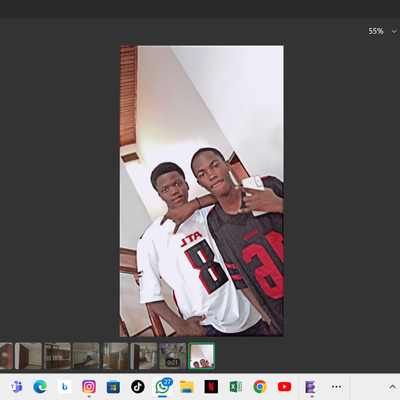Launch Google Chrome browser

[x=260, y=387]
